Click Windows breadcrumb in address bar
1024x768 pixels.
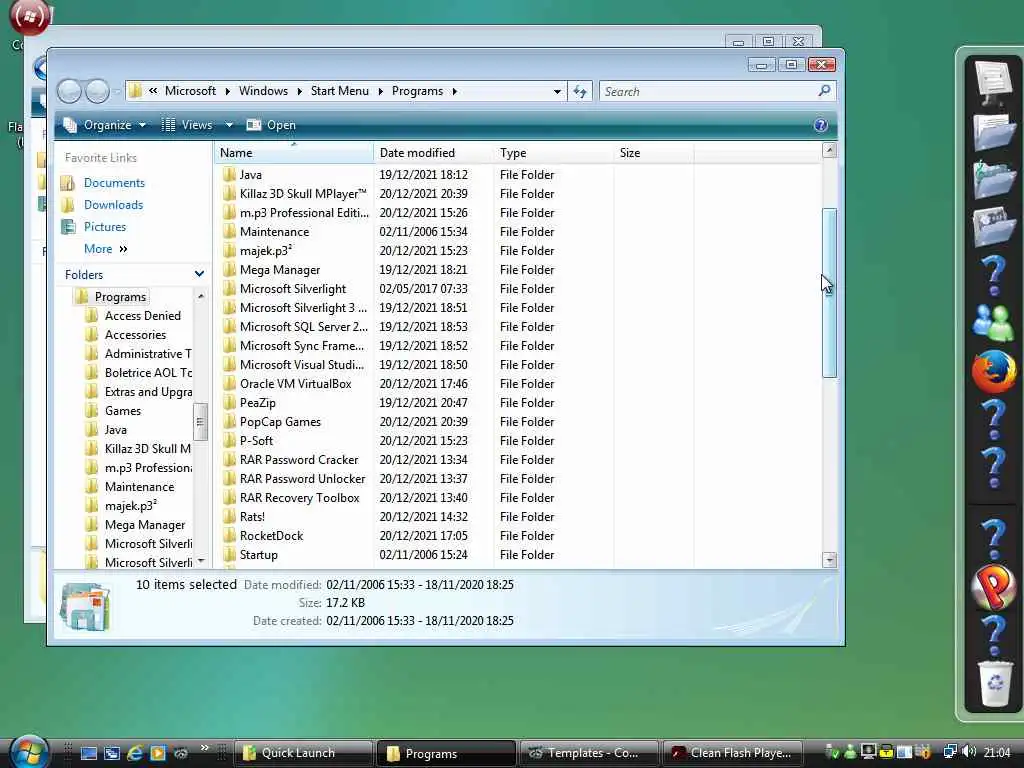pos(263,91)
